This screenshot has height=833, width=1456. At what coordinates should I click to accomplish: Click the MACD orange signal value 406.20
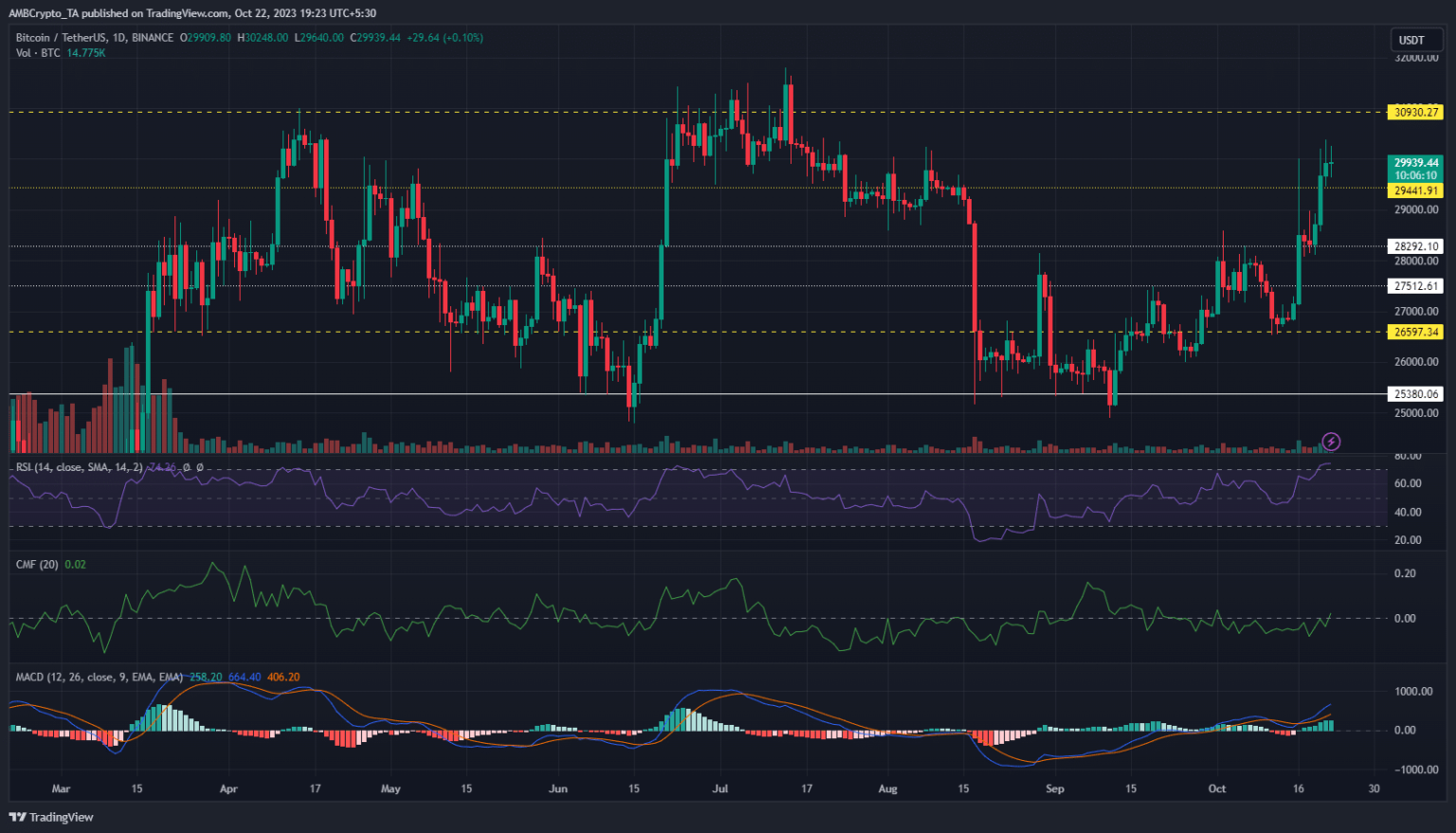point(283,678)
